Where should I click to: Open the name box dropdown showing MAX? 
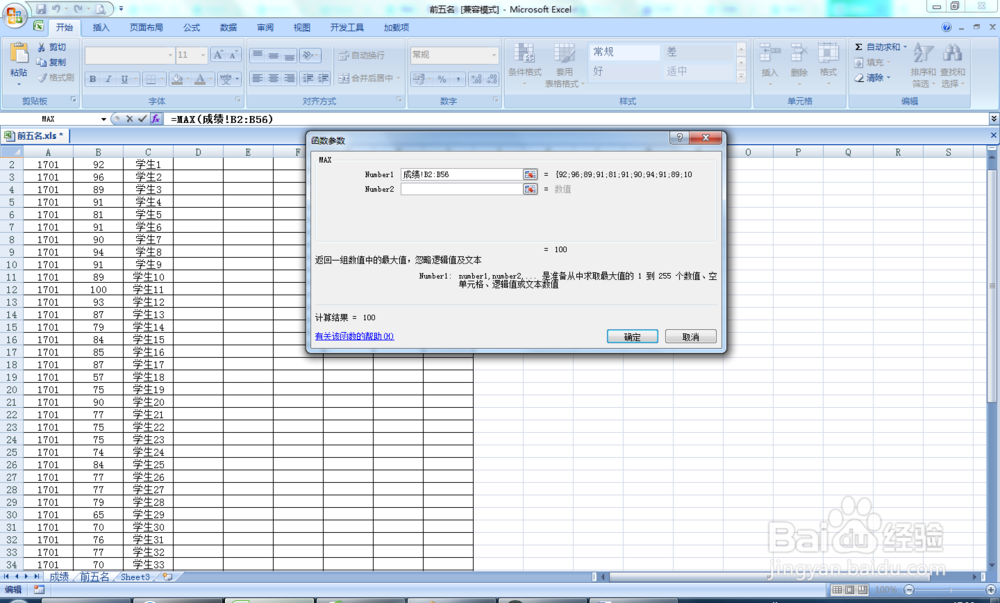tap(103, 119)
